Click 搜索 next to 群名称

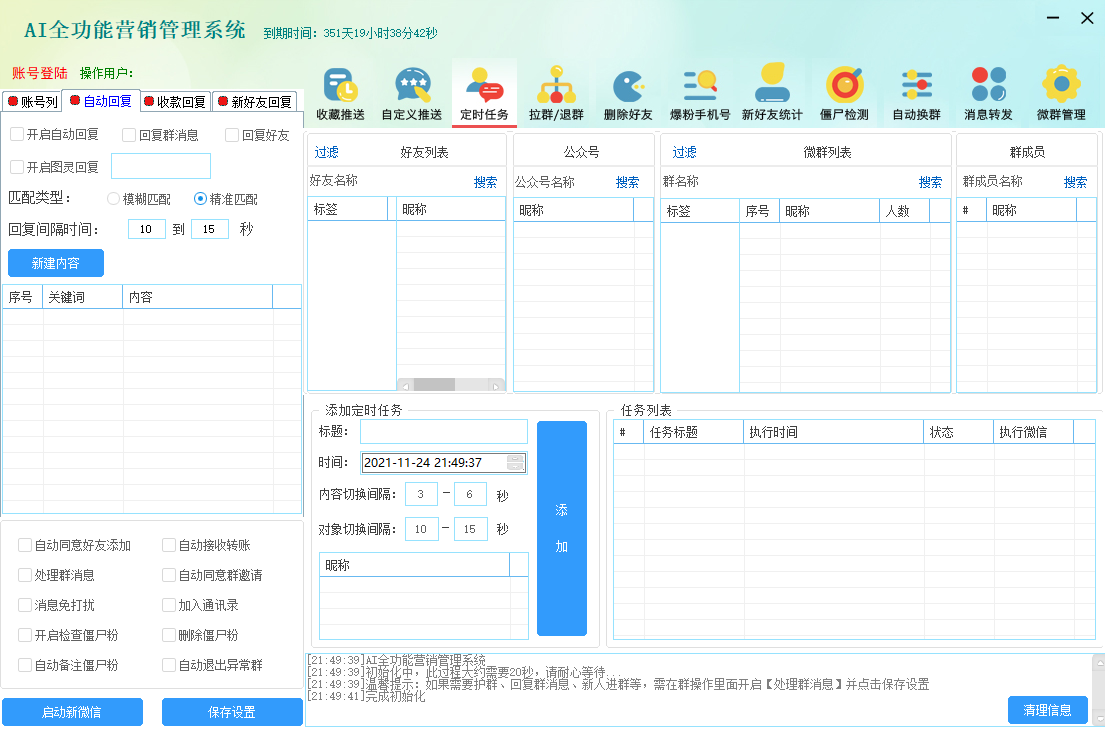[x=930, y=183]
